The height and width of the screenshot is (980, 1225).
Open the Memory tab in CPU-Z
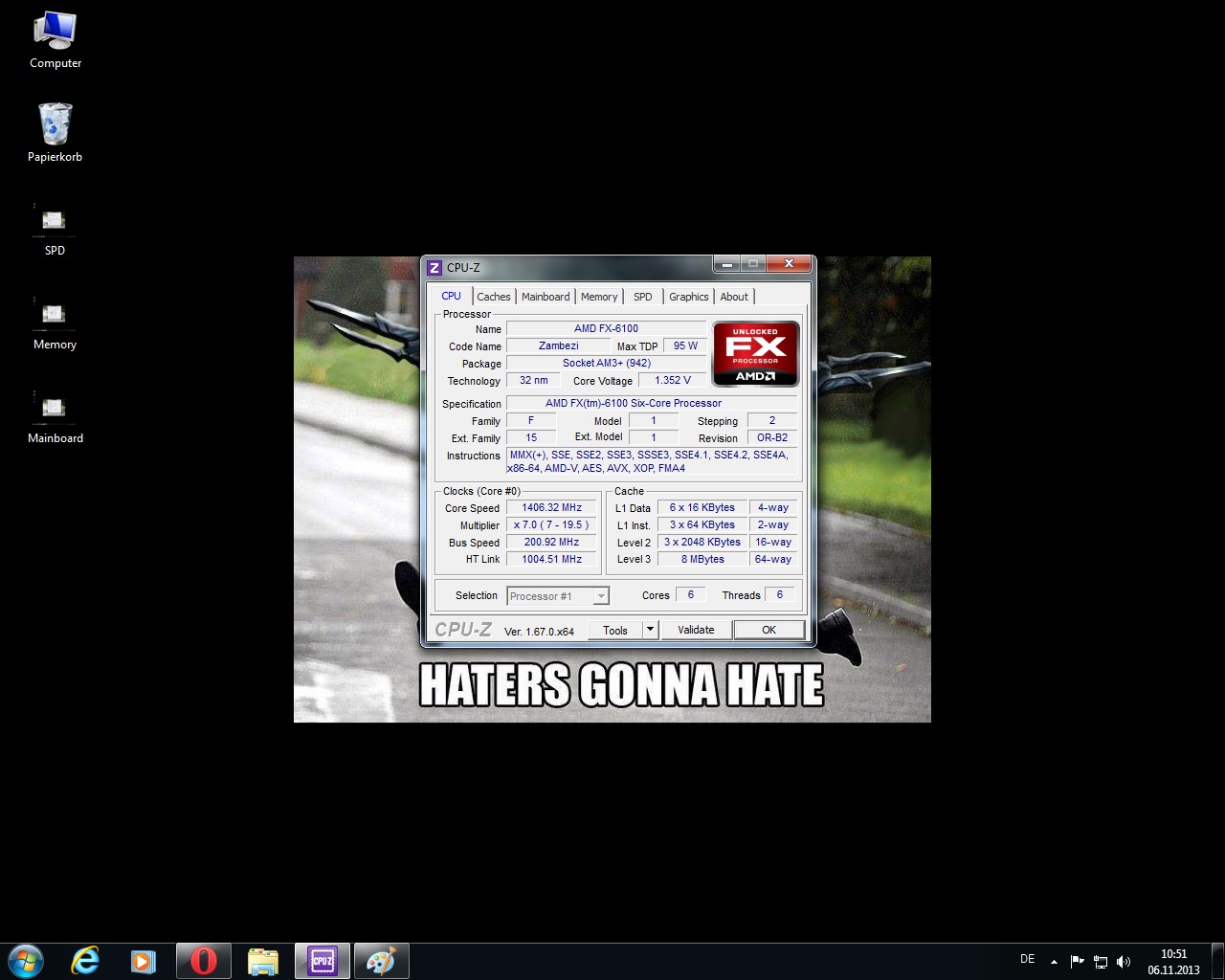tap(599, 297)
